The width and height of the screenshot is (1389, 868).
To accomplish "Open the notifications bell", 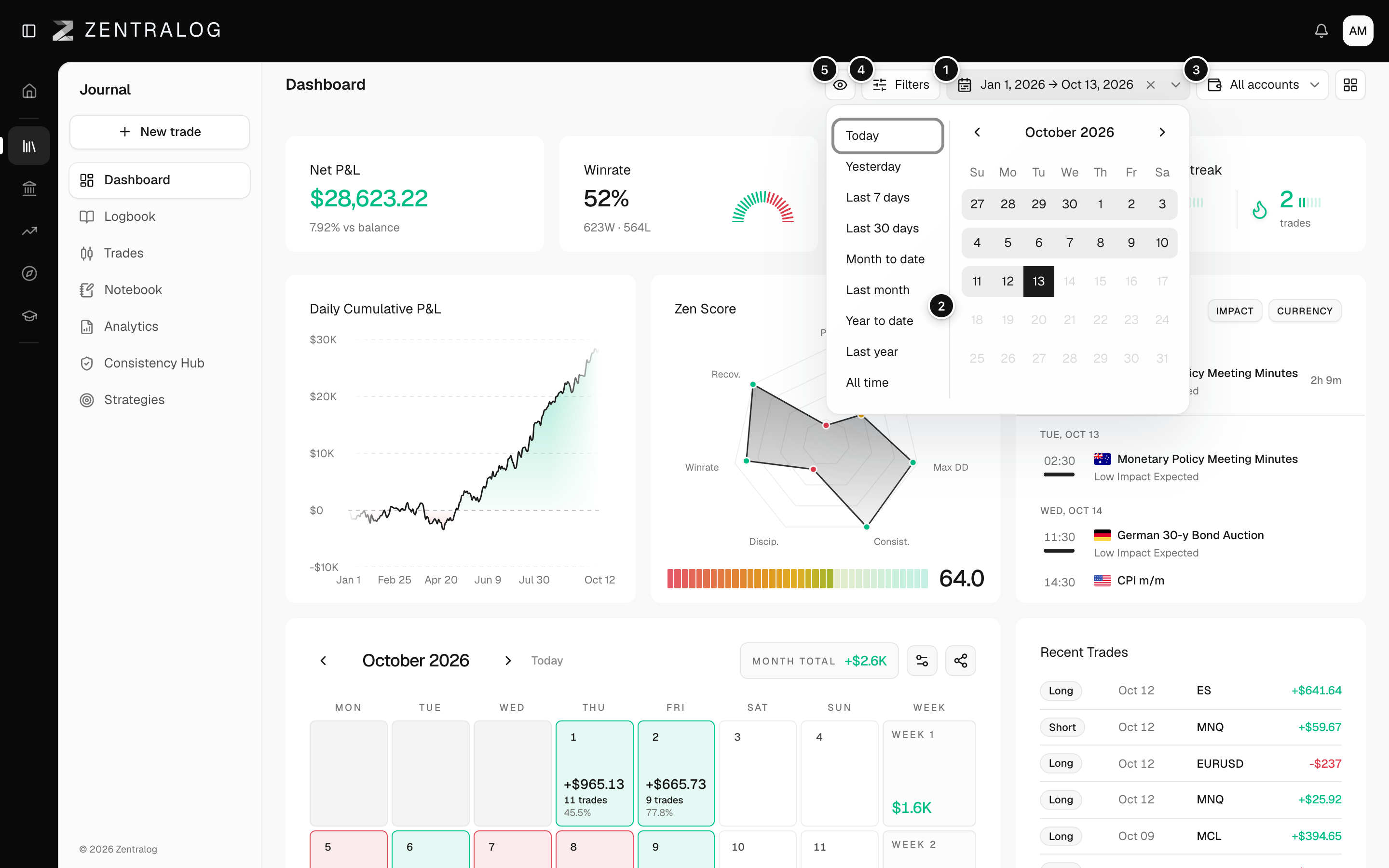I will (x=1321, y=30).
